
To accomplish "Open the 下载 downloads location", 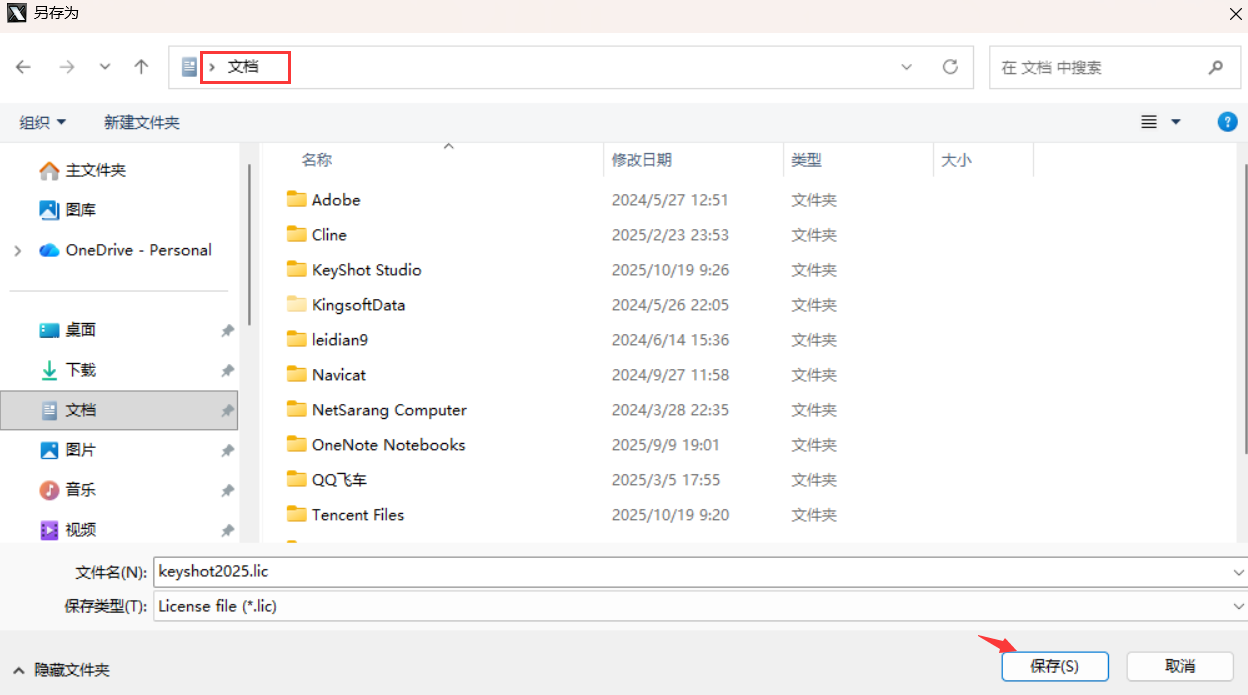I will [80, 370].
